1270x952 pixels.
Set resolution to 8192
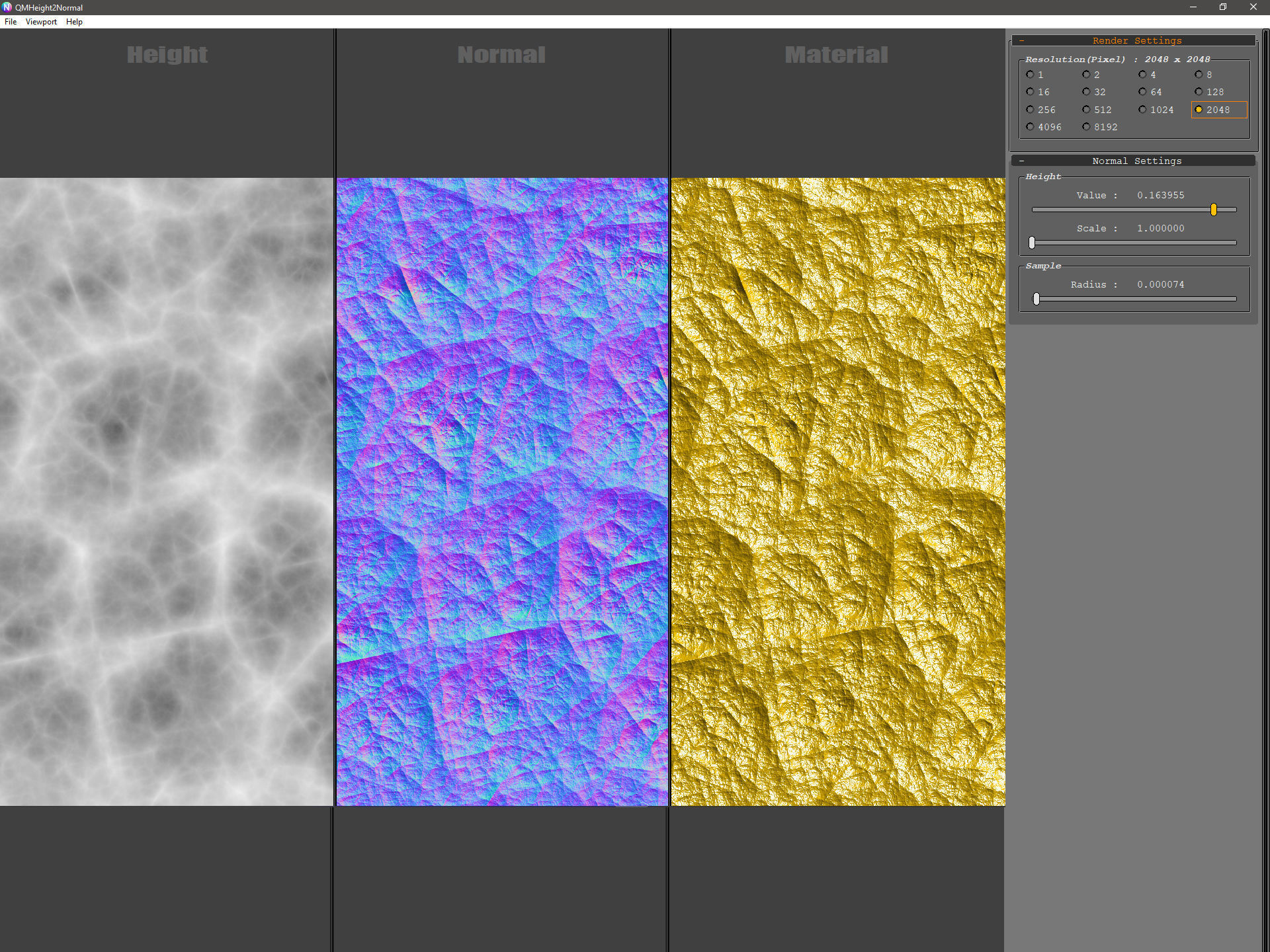tap(1086, 127)
